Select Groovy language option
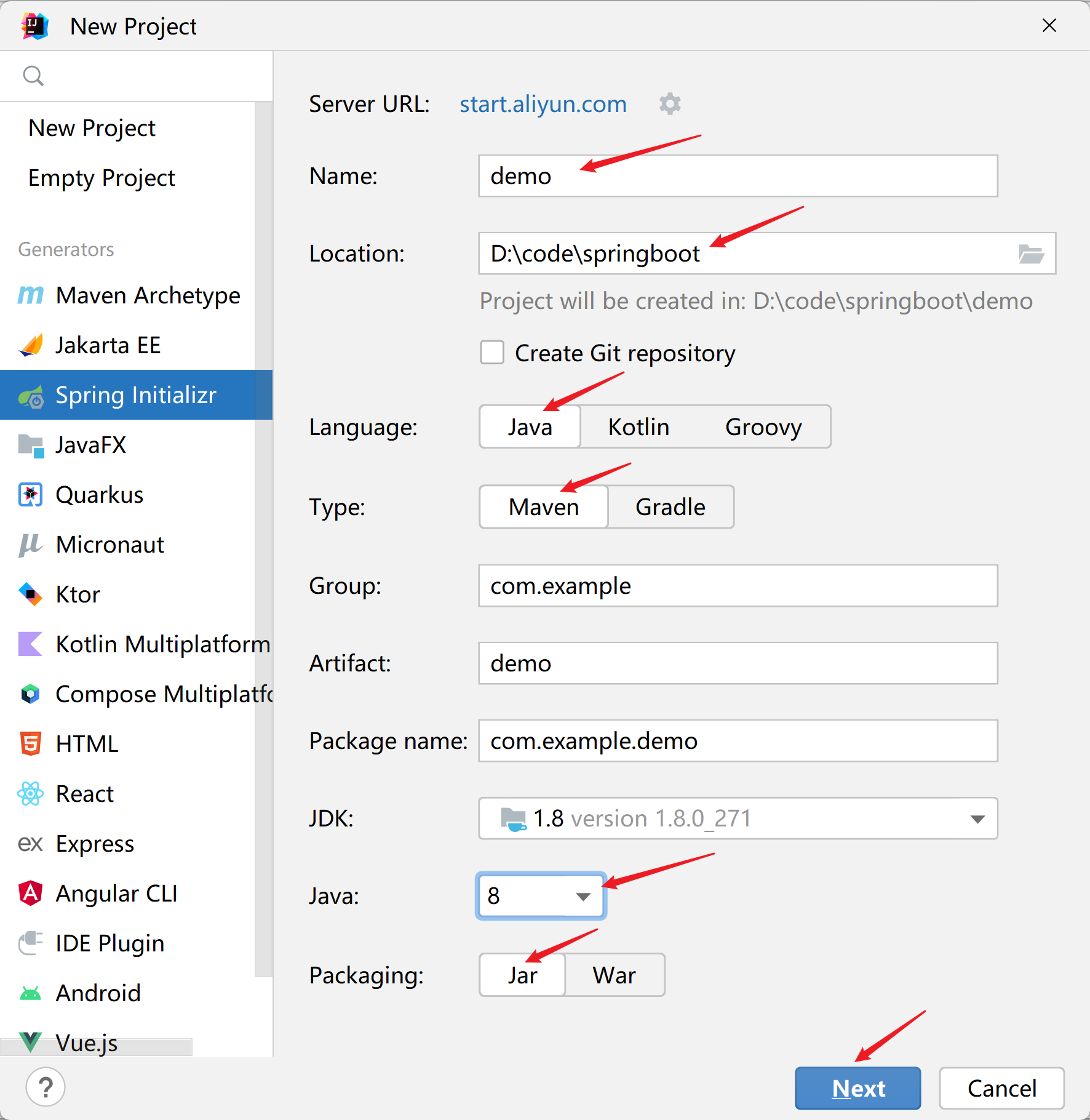Screen dimensions: 1090x1120 pyautogui.click(x=763, y=427)
